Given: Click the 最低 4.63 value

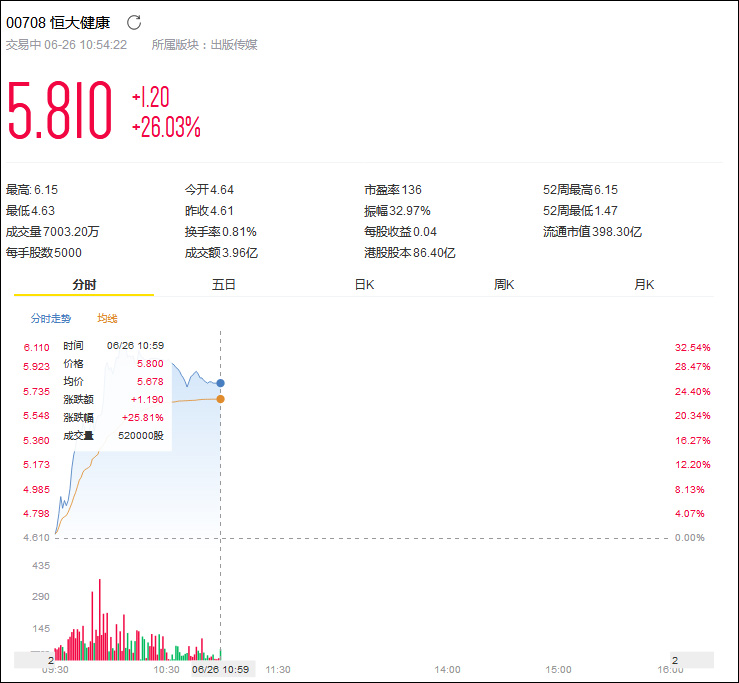Looking at the screenshot, I should 30,211.
